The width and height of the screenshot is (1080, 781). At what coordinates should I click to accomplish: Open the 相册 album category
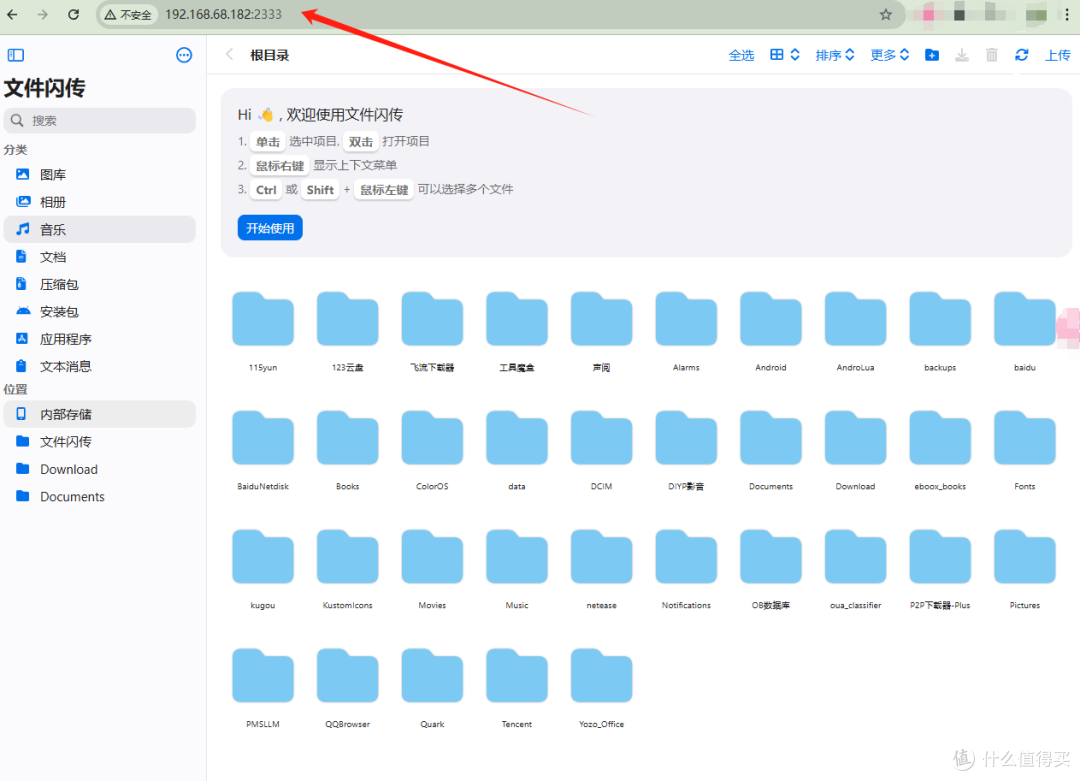100,202
